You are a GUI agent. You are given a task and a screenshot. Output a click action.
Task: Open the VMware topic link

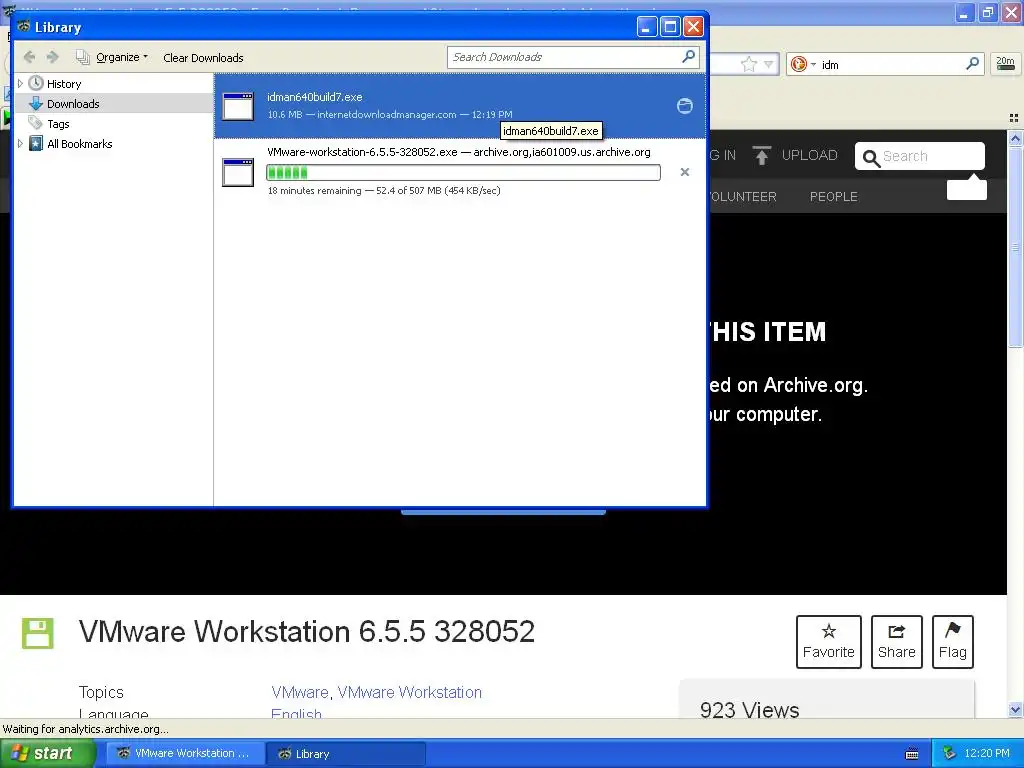coord(300,692)
